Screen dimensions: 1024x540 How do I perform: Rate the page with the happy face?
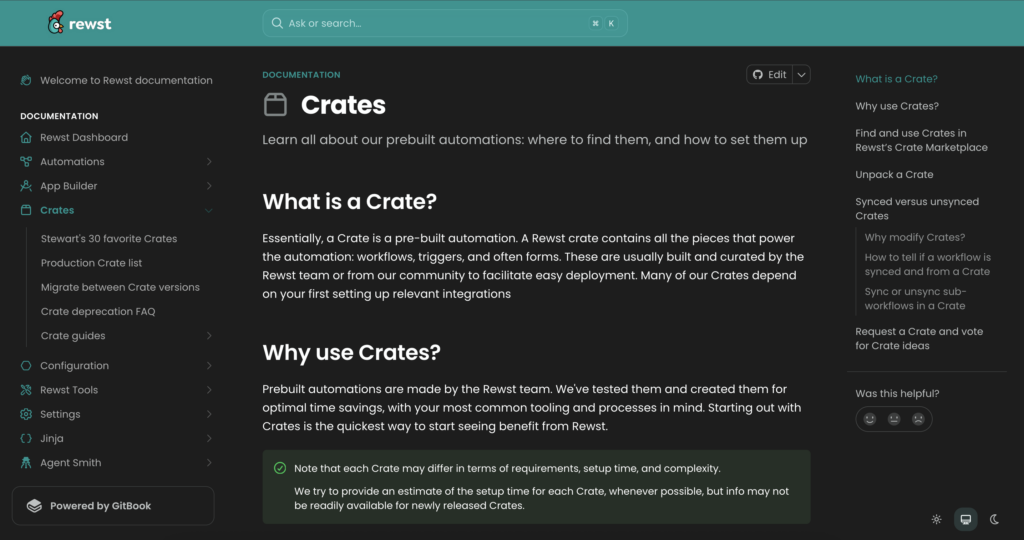[870, 419]
